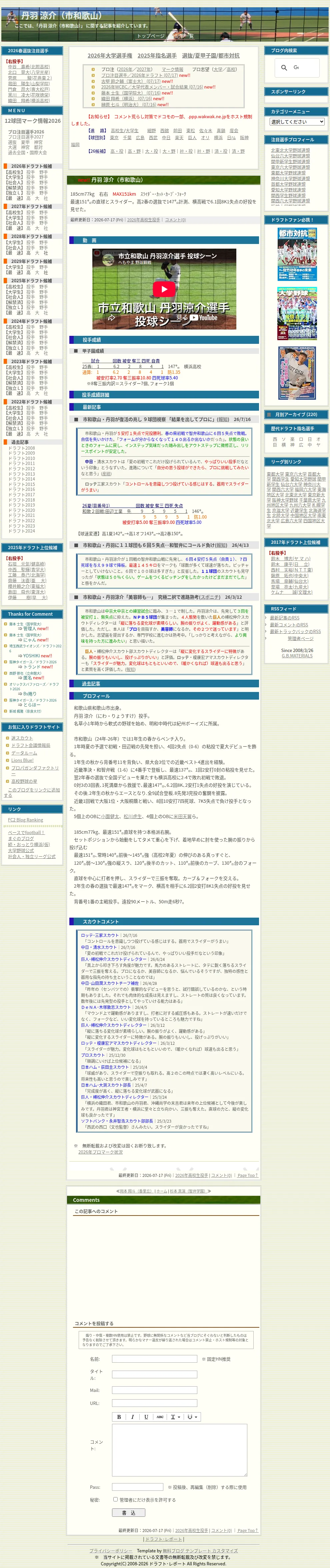The height and width of the screenshot is (1568, 330).
Task: Focus the タイトル input field
Action: pos(154,1374)
